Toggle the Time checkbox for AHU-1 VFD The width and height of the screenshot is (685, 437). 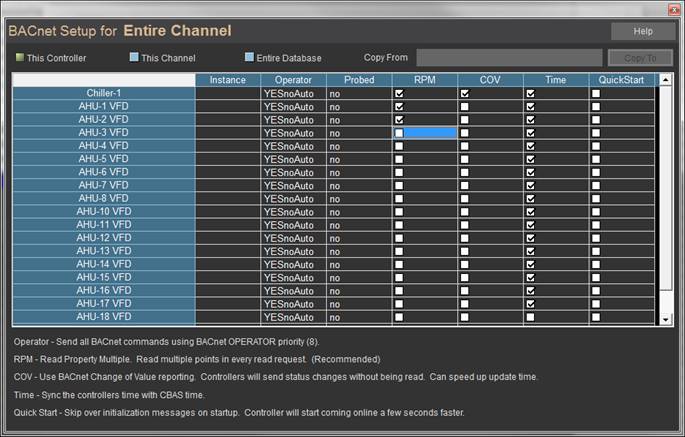pos(531,106)
